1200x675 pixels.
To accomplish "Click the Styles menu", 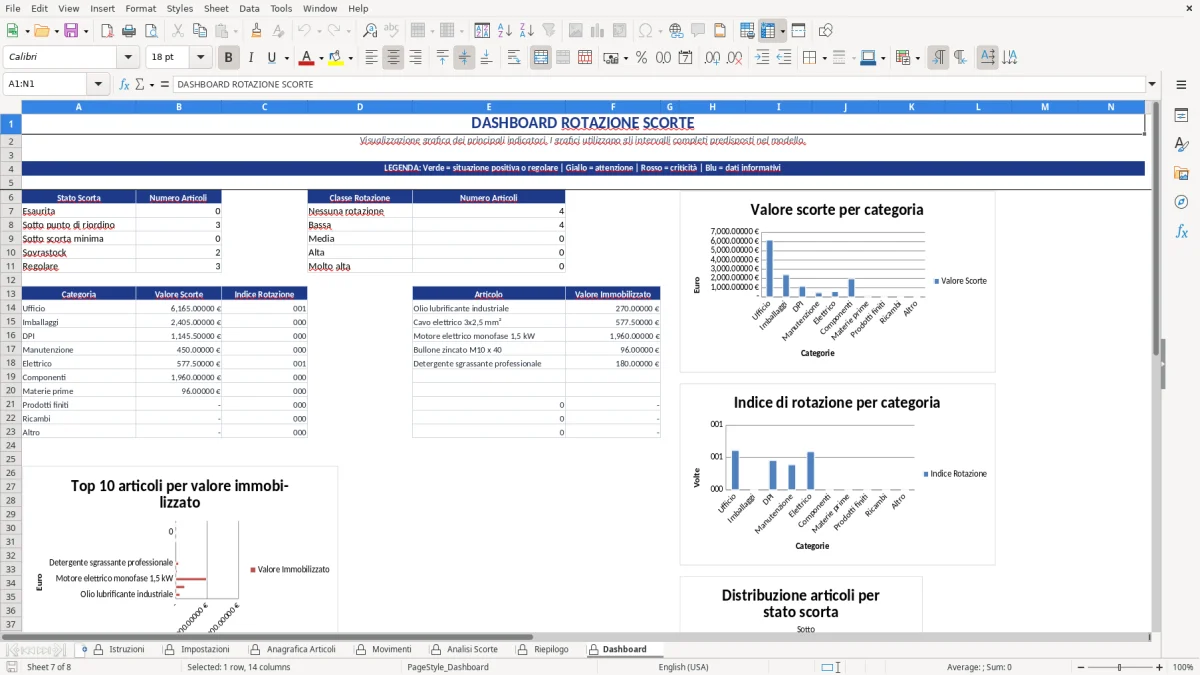I will tap(180, 8).
